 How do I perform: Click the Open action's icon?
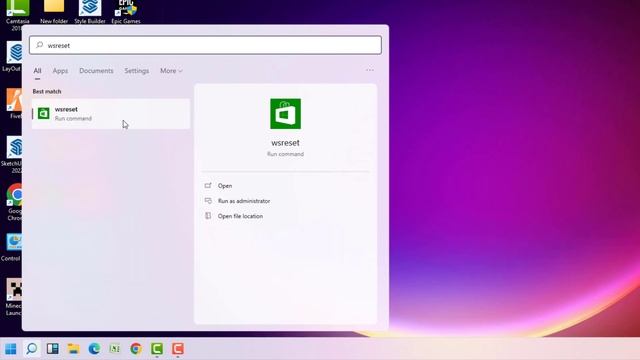(x=208, y=186)
